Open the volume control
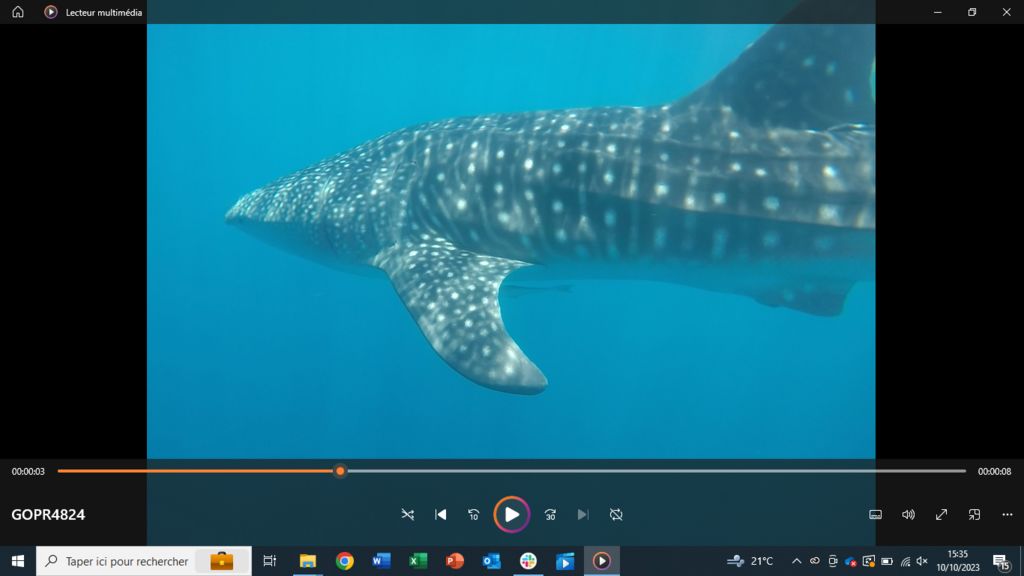Viewport: 1024px width, 576px height. [908, 514]
